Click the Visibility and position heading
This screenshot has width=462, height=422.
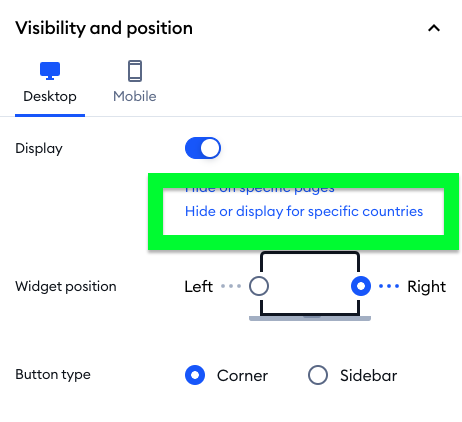pyautogui.click(x=104, y=28)
